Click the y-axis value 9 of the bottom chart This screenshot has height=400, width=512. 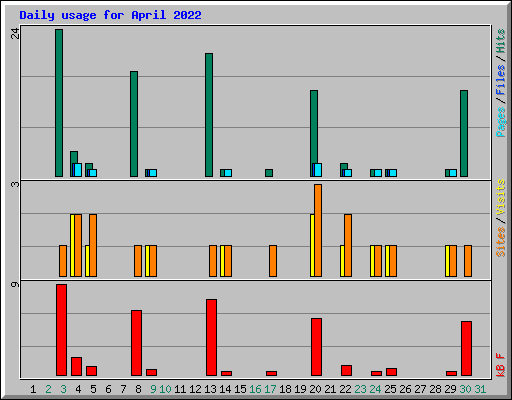[15, 285]
